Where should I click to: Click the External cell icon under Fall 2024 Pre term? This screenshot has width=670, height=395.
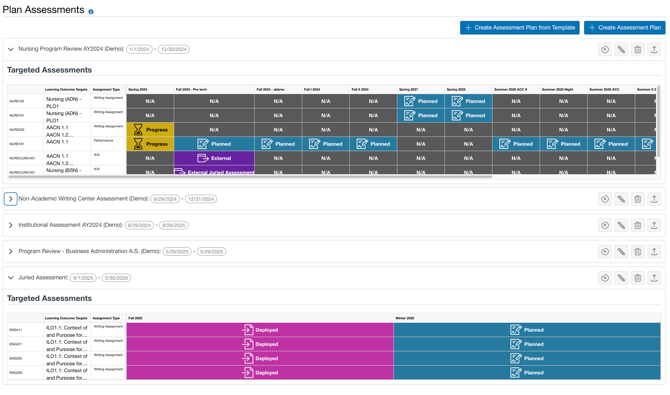tap(203, 158)
